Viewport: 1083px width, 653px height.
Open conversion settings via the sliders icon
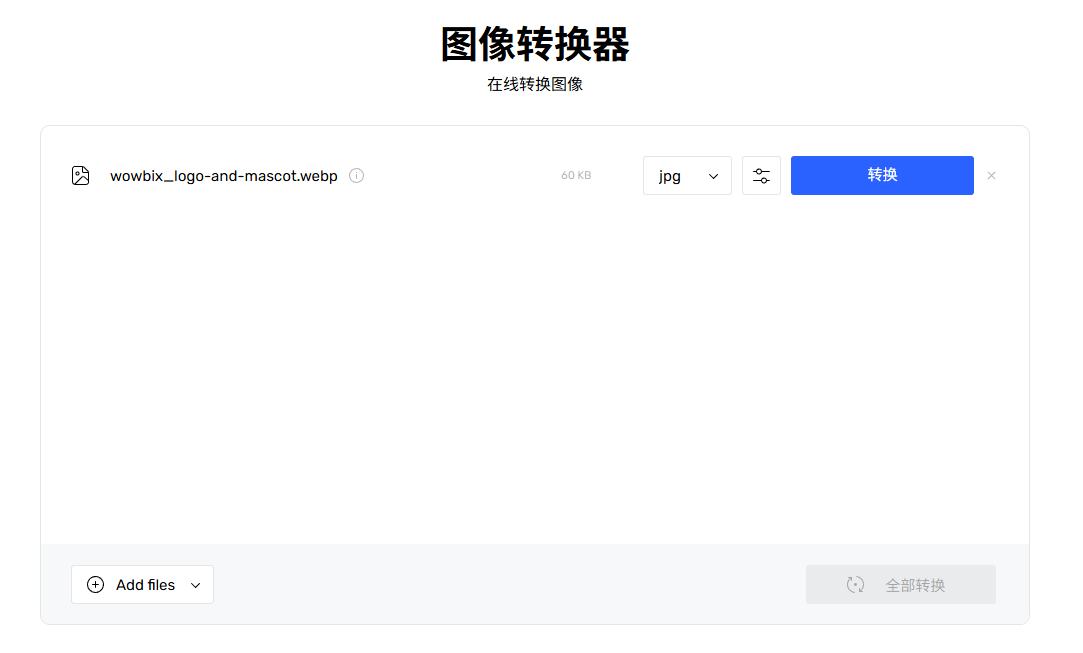761,175
